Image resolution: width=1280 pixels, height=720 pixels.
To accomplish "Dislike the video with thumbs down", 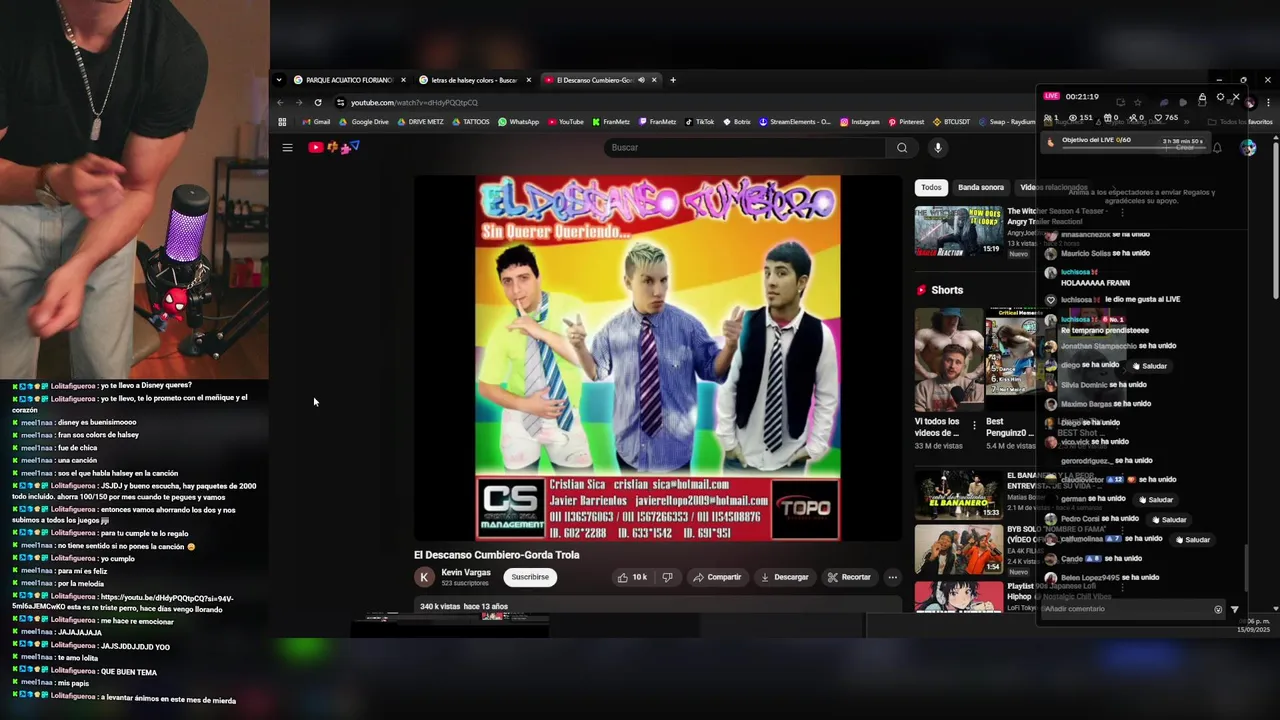I will [667, 577].
